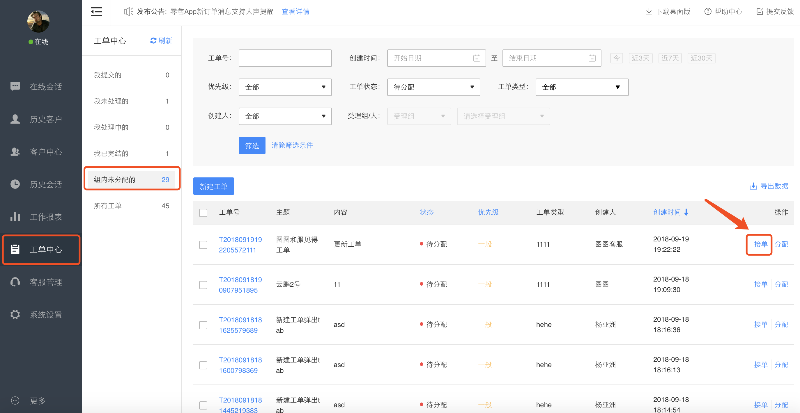Select 我未处理的 ticket list
The height and width of the screenshot is (413, 800).
[x=132, y=101]
